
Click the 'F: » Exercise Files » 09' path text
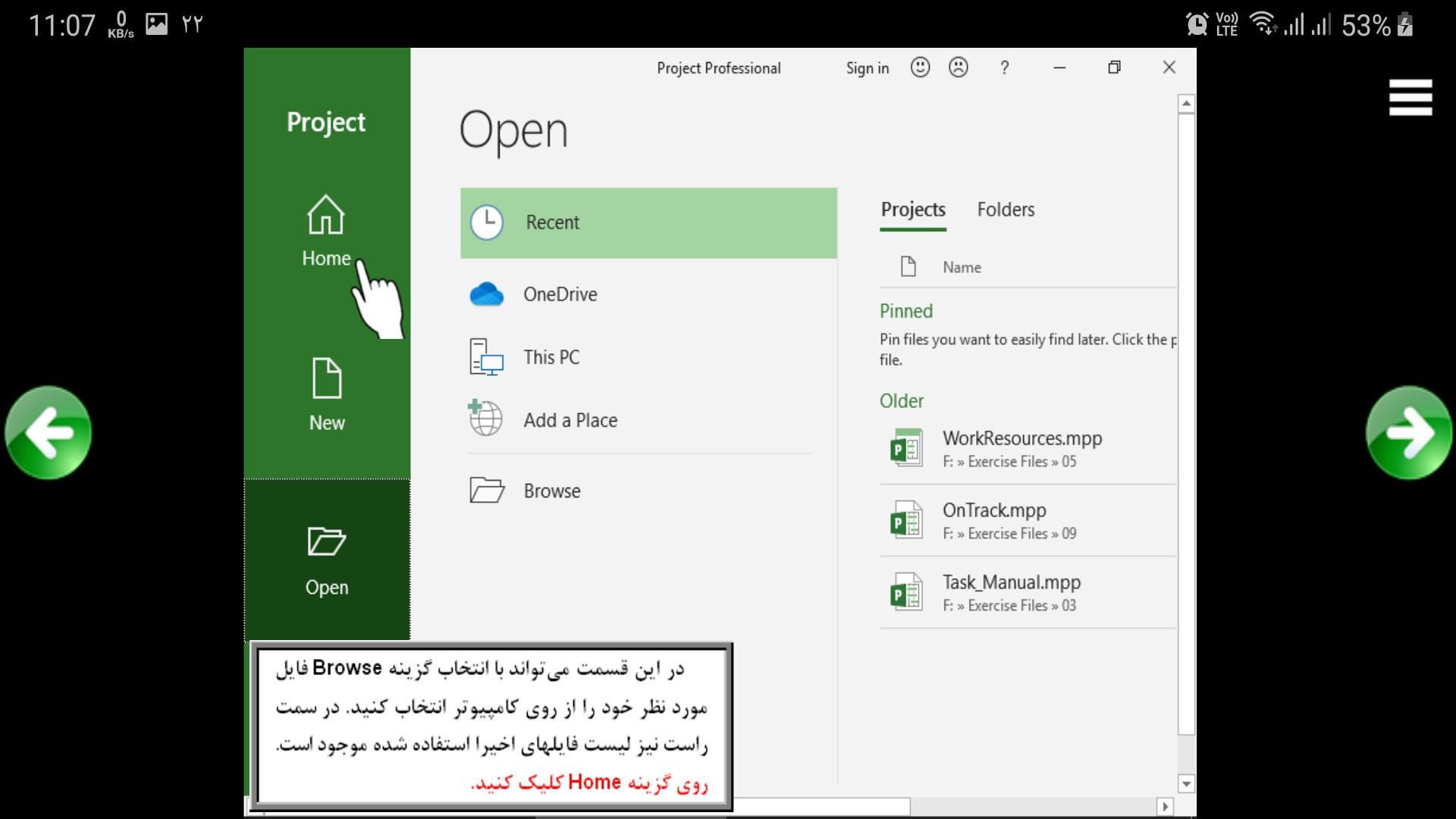[x=1009, y=534]
